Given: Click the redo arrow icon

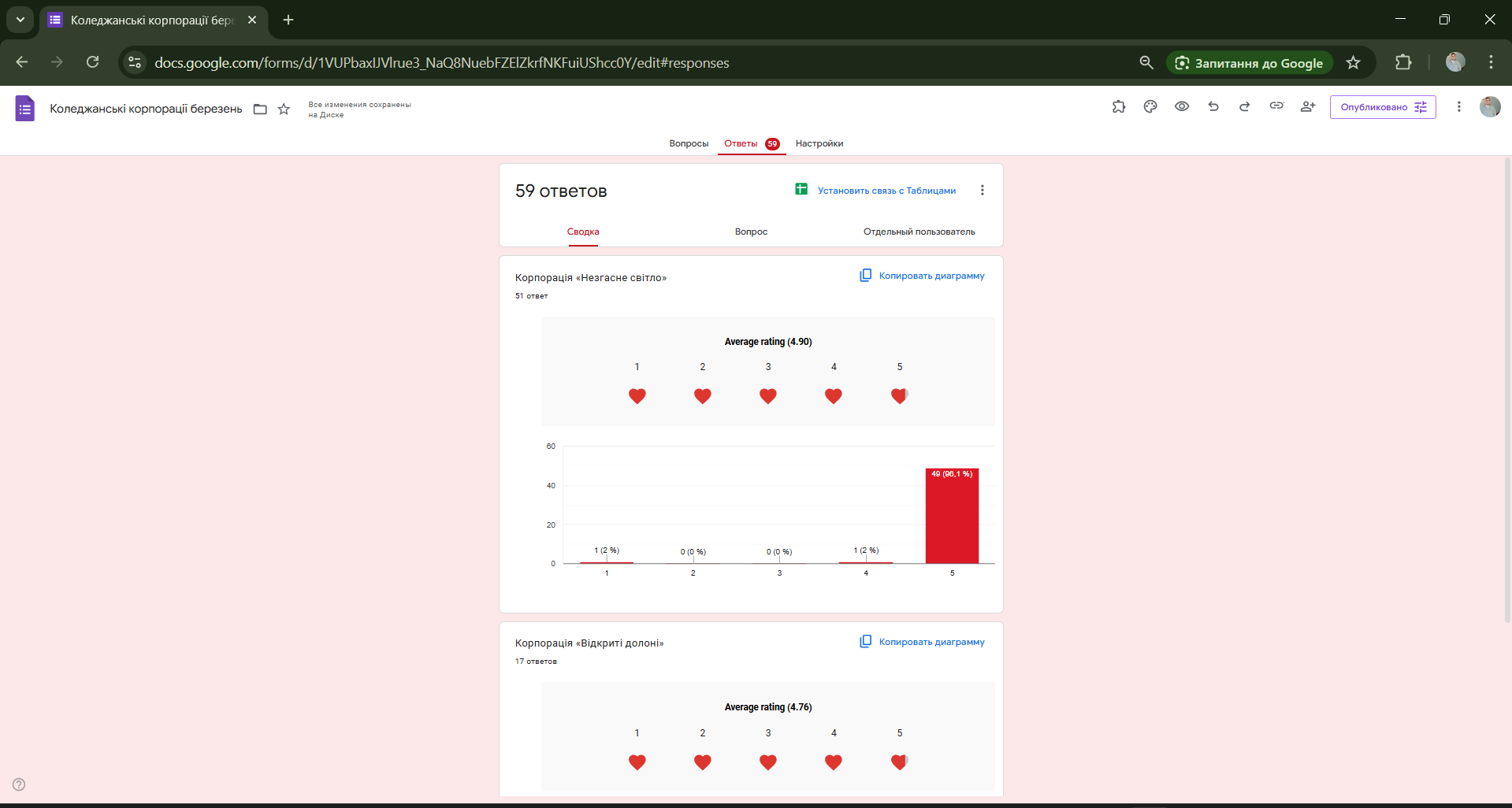Looking at the screenshot, I should pyautogui.click(x=1245, y=107).
